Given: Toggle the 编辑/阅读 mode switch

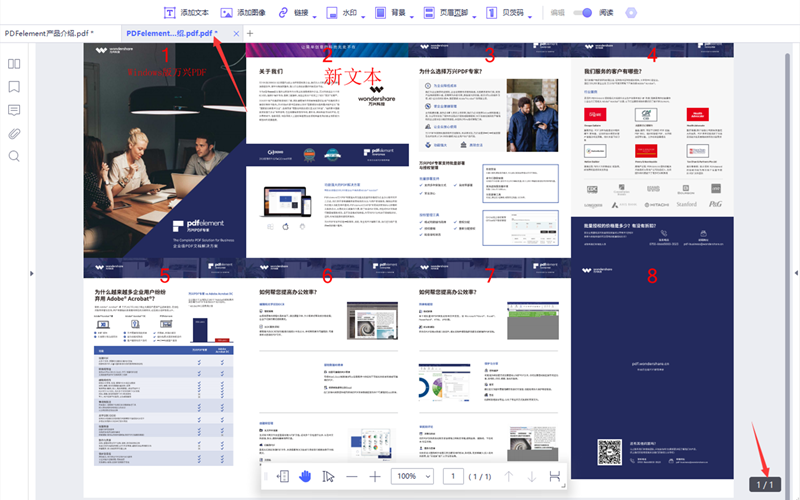Looking at the screenshot, I should point(585,13).
